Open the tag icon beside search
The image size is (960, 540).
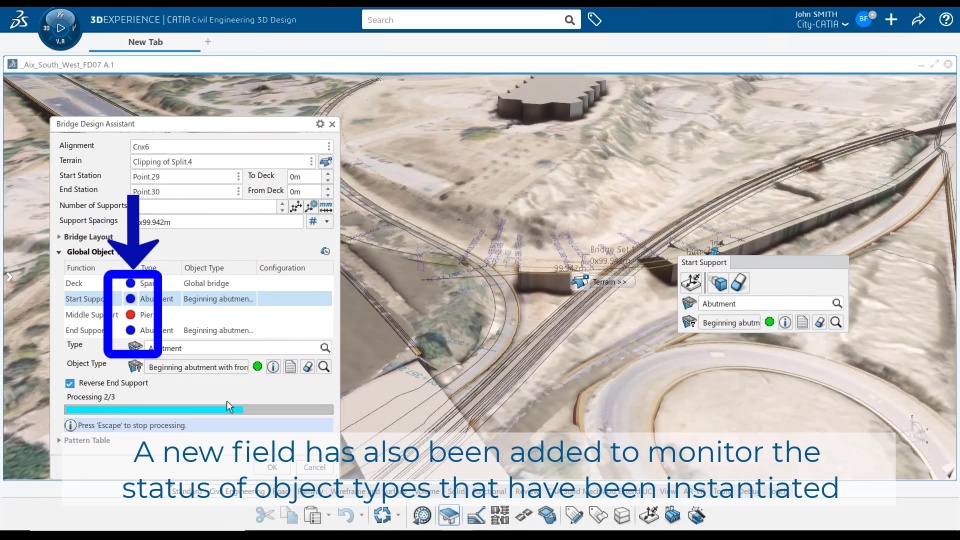click(x=594, y=20)
